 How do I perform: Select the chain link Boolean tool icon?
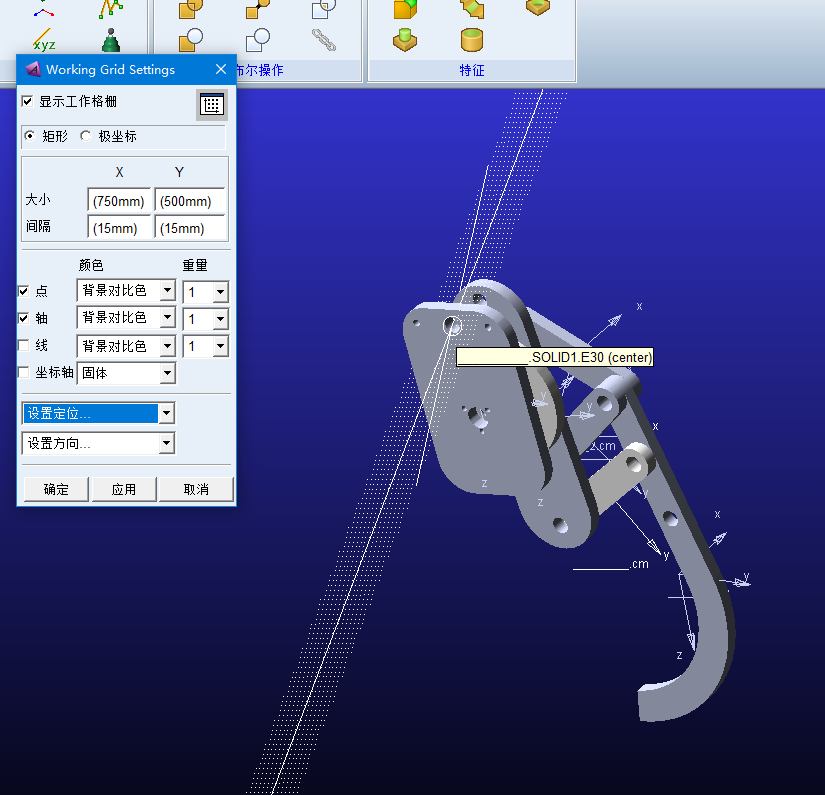pos(324,40)
